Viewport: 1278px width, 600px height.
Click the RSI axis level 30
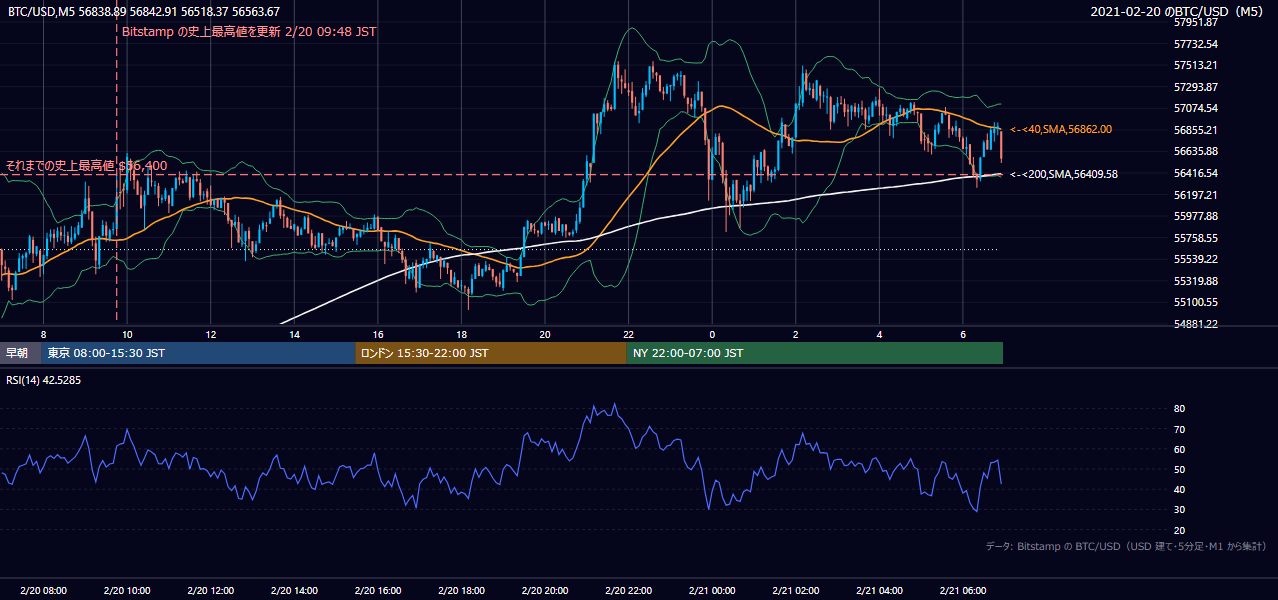click(1179, 510)
